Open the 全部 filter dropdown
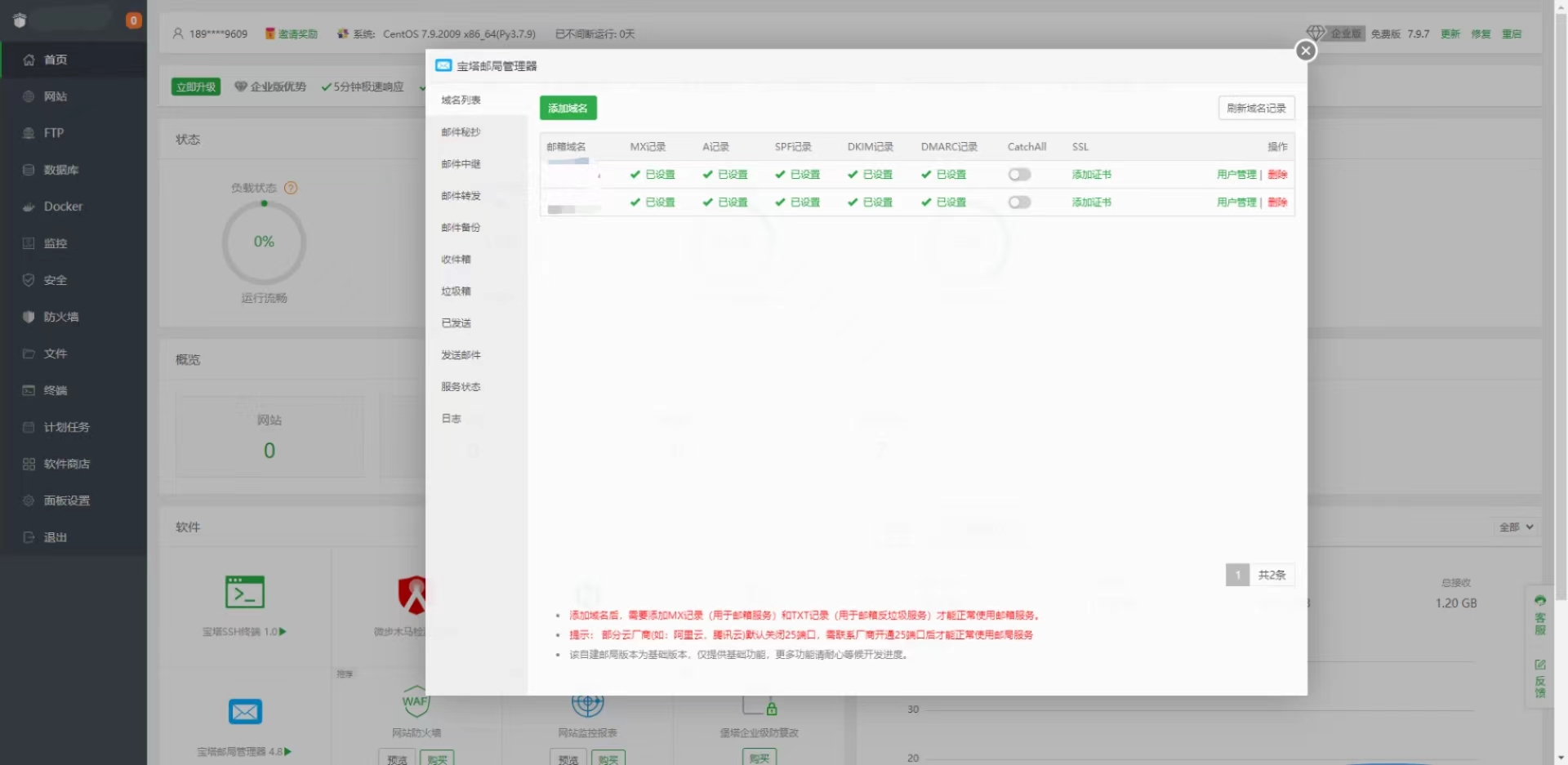 (x=1517, y=527)
